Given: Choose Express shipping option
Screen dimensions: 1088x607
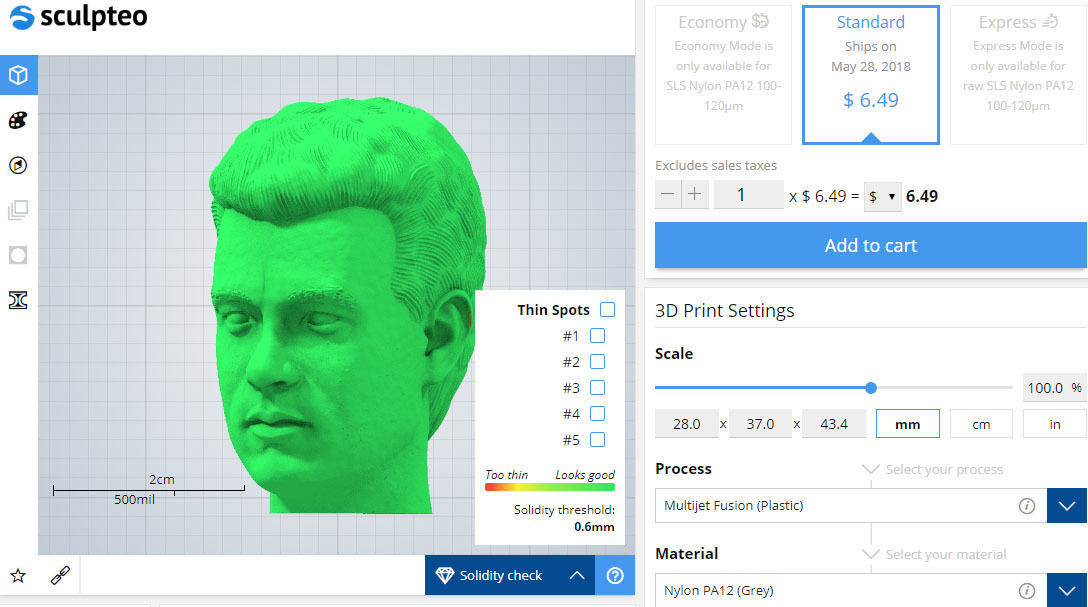Looking at the screenshot, I should 1018,75.
